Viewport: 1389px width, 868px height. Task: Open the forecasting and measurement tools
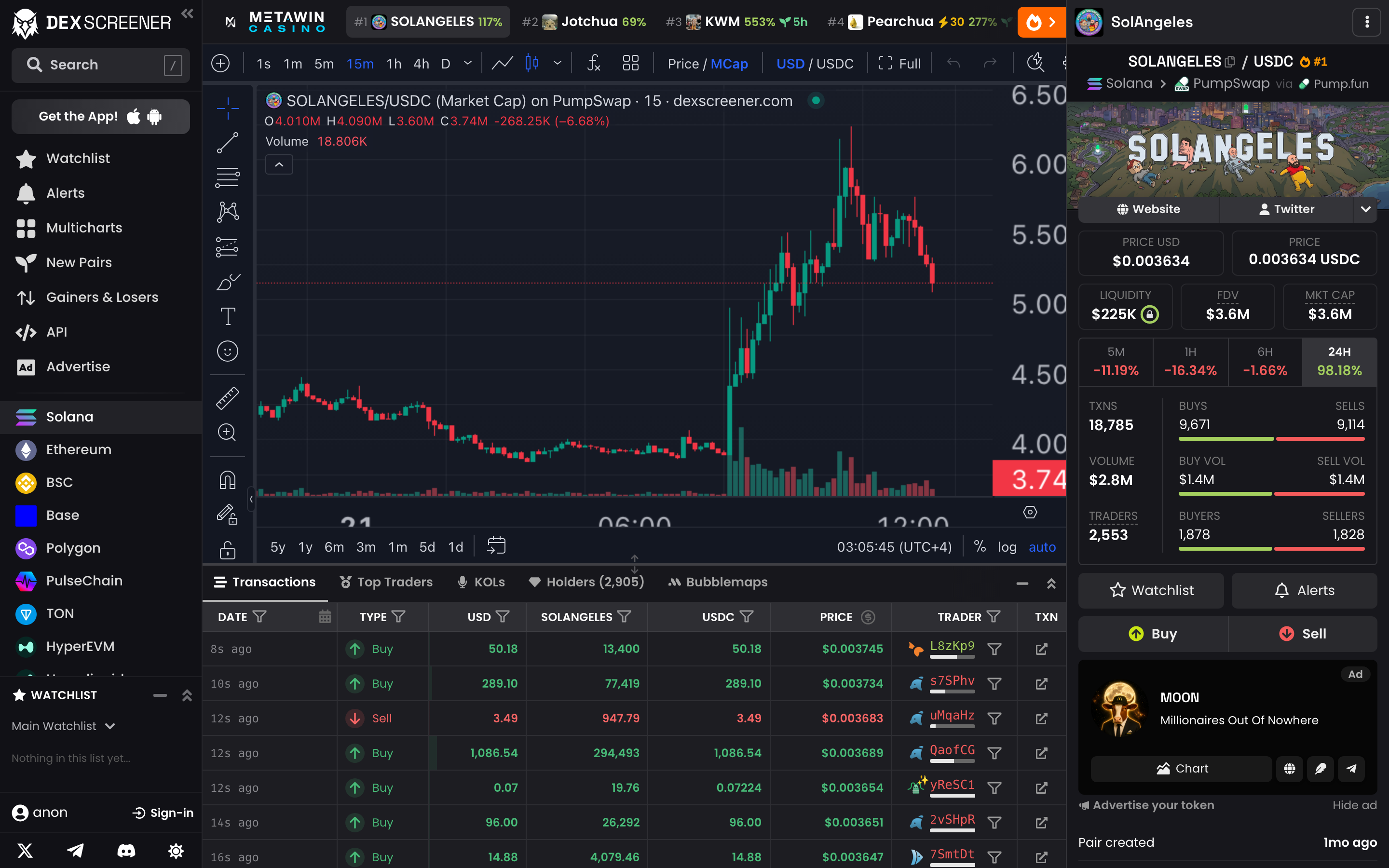pos(227,247)
